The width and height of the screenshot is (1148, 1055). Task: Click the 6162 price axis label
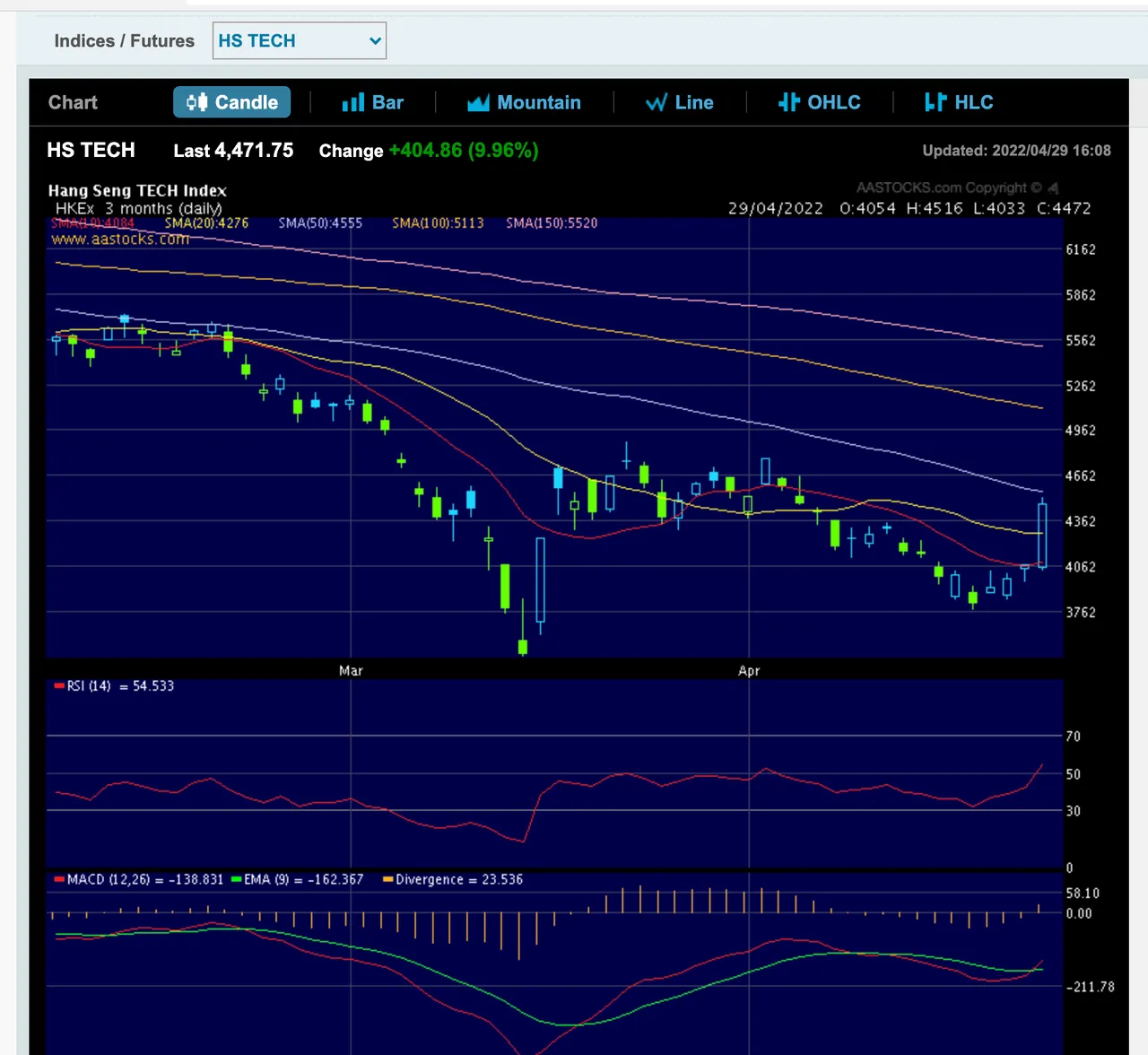[1081, 249]
